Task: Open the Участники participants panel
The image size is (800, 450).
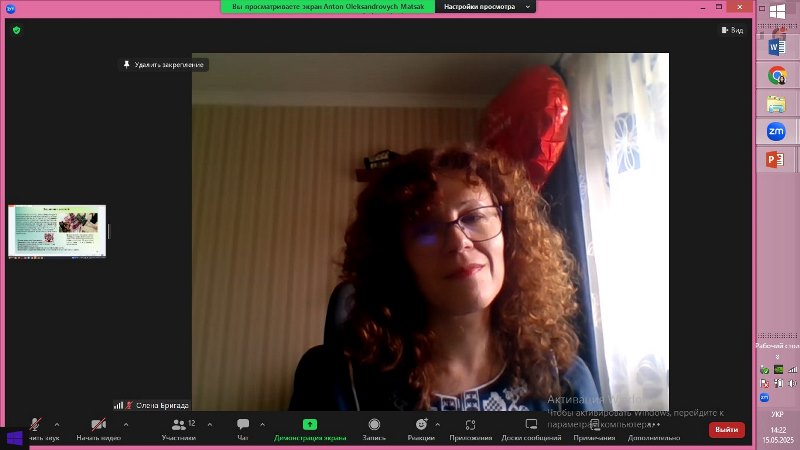Action: 179,429
